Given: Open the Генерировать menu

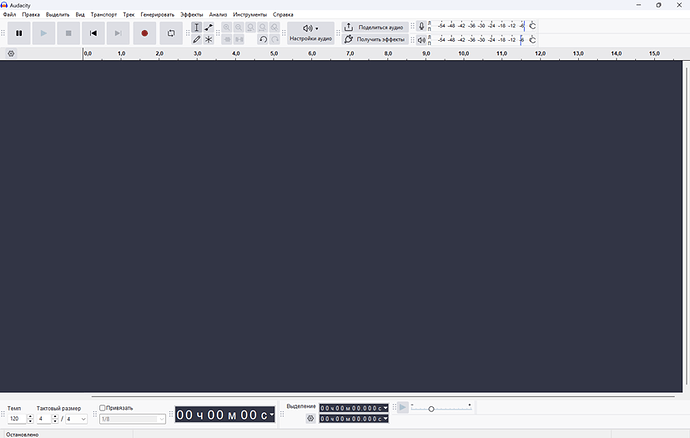Looking at the screenshot, I should tap(157, 15).
